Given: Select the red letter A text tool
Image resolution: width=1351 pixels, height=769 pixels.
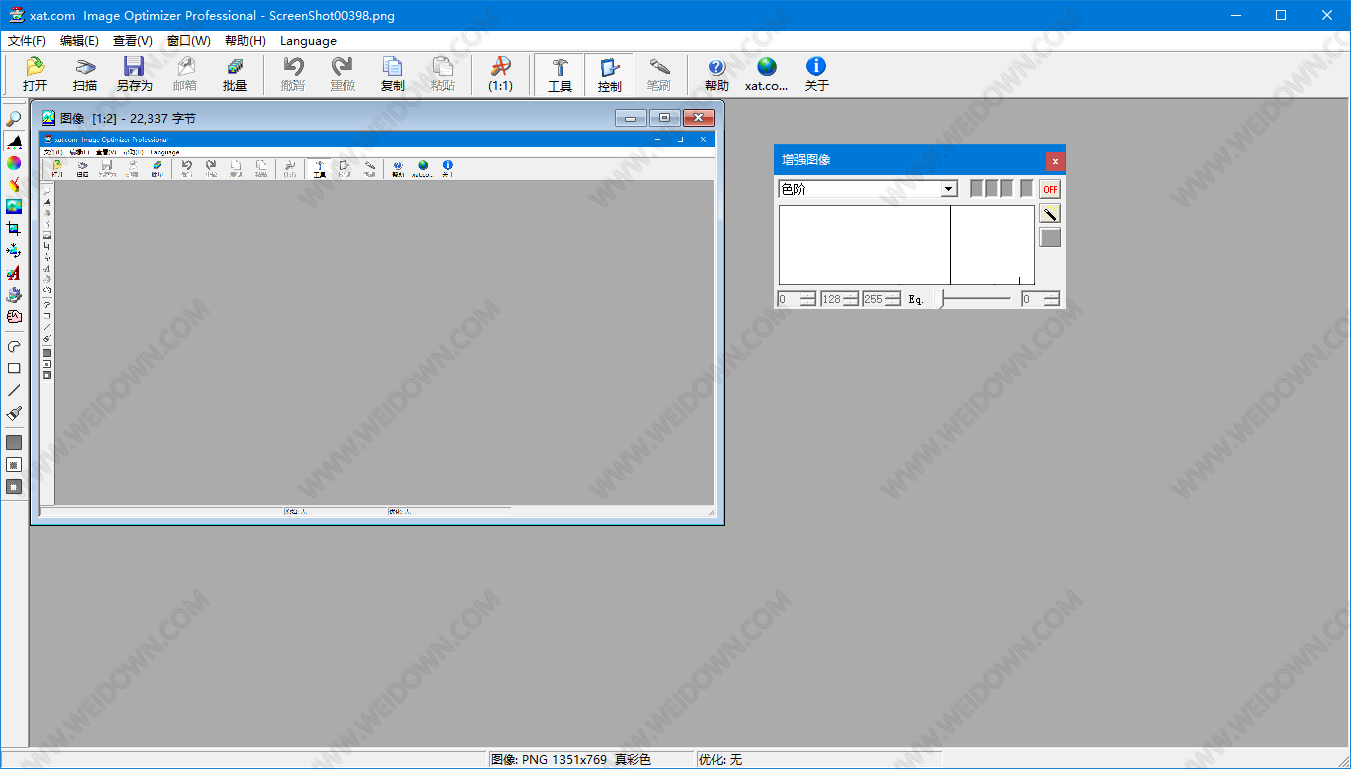Looking at the screenshot, I should point(14,273).
